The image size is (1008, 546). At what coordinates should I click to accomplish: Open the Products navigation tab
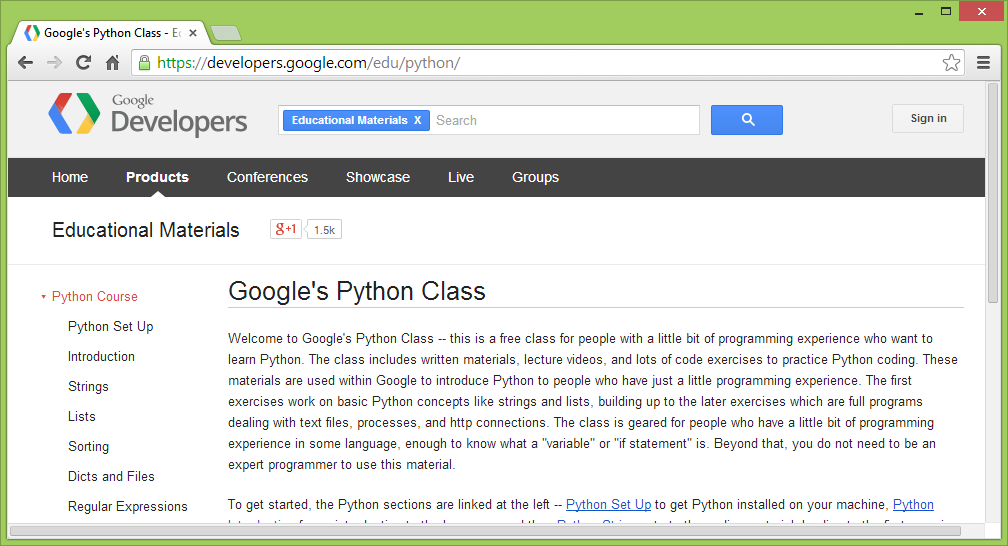(x=157, y=177)
